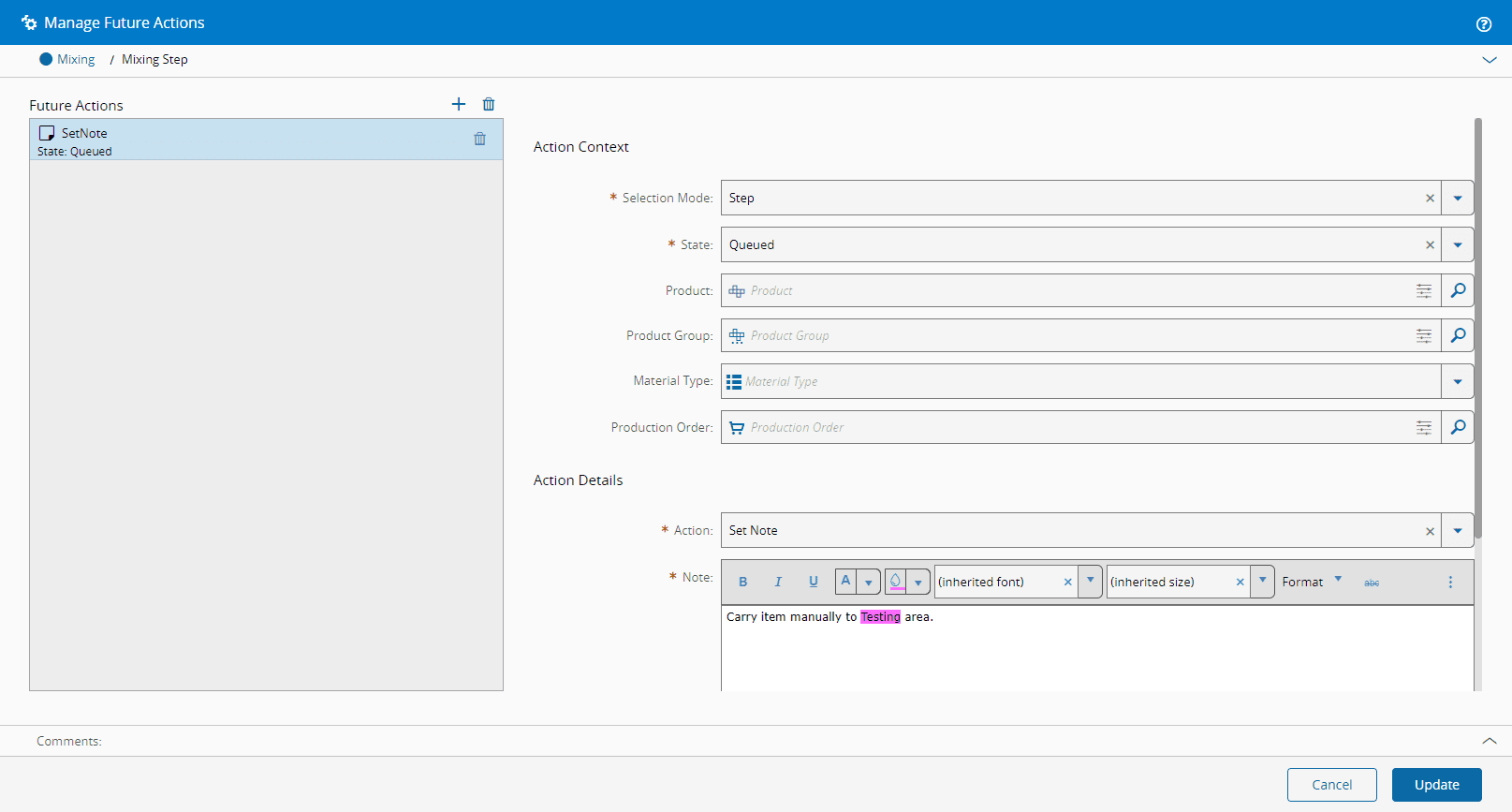Open the note editor overflow menu (three dots)
1512x812 pixels.
1450,583
